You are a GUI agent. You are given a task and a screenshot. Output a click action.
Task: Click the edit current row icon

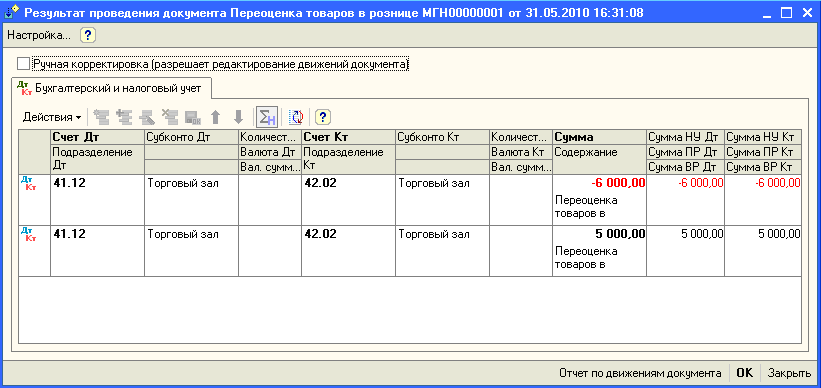click(x=147, y=117)
